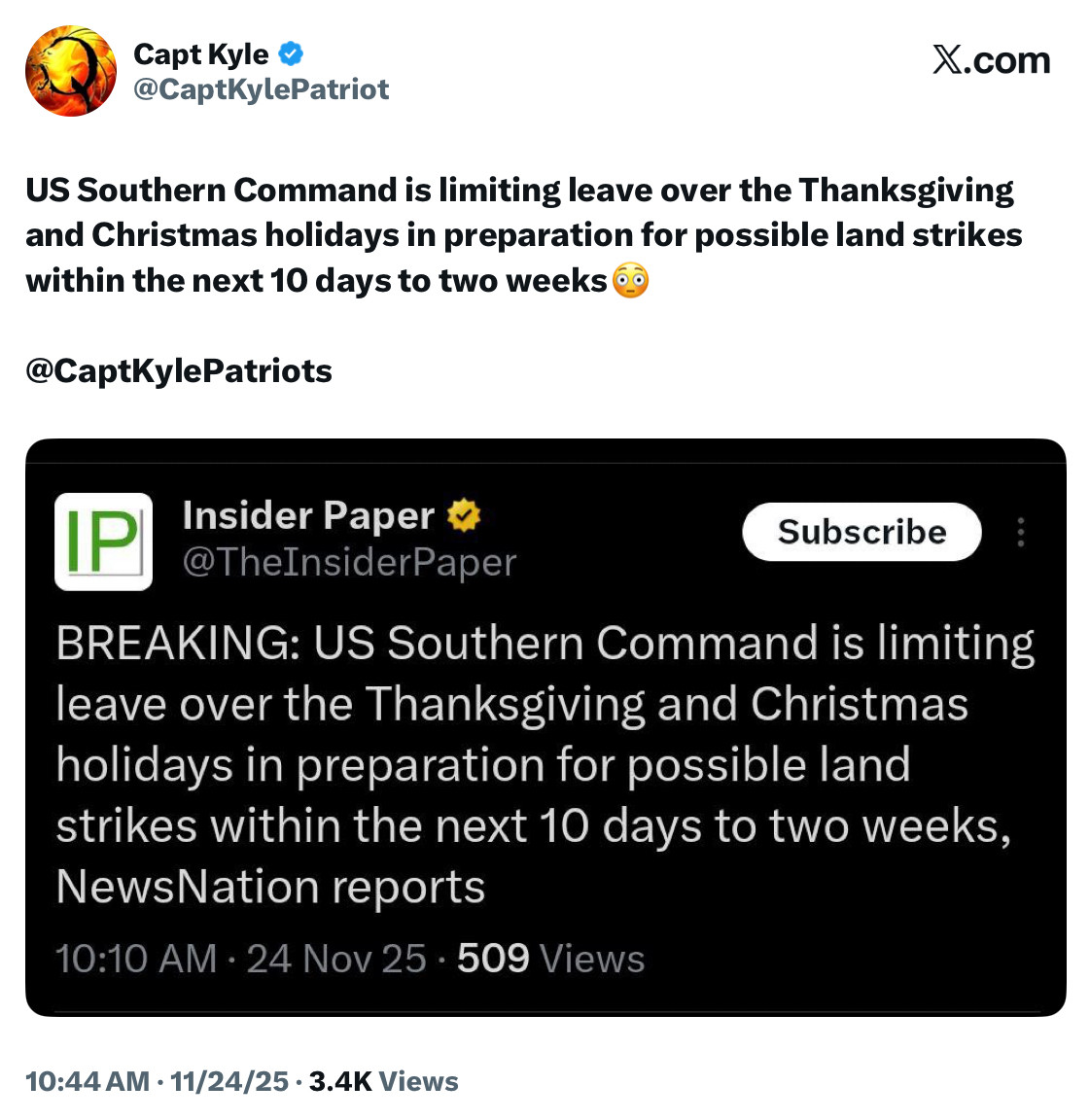Click the main post's headline text
This screenshot has width=1090, height=1120.
coord(523,235)
